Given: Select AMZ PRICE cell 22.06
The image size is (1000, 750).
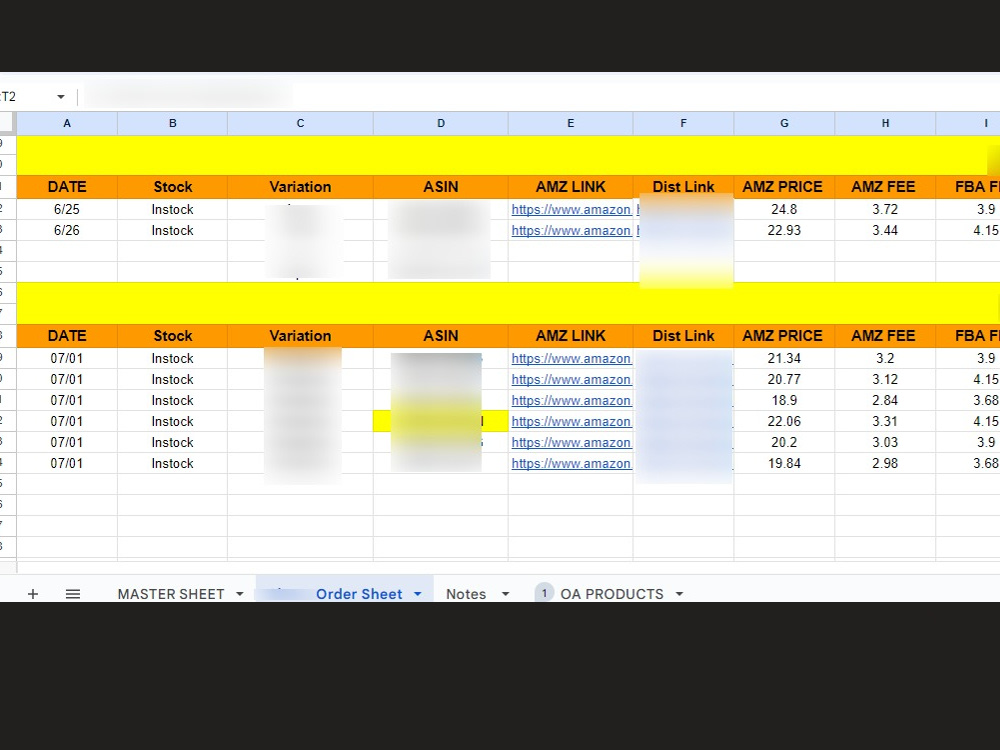Looking at the screenshot, I should tap(784, 422).
